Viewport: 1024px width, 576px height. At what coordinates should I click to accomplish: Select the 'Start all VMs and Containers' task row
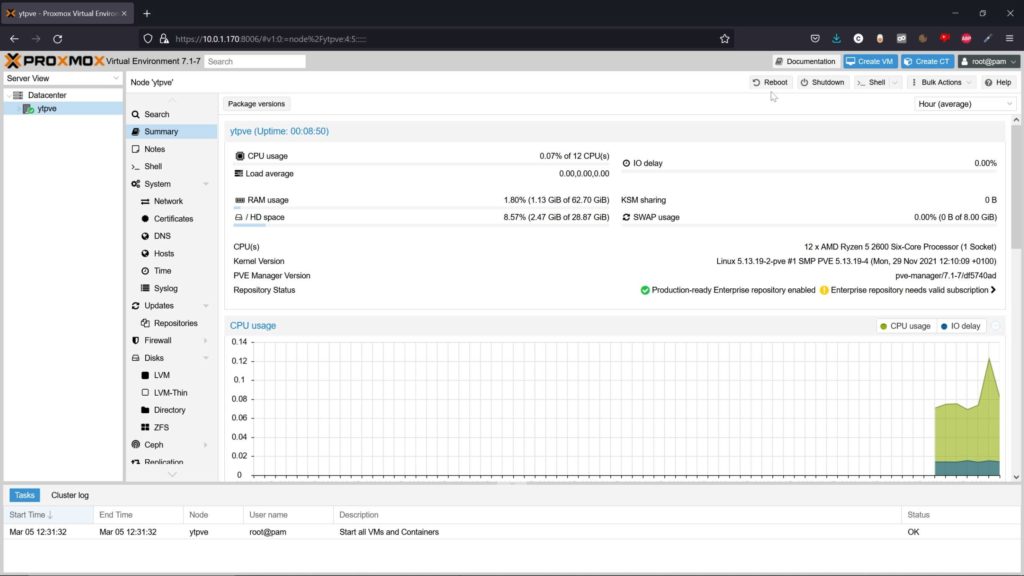(511, 532)
